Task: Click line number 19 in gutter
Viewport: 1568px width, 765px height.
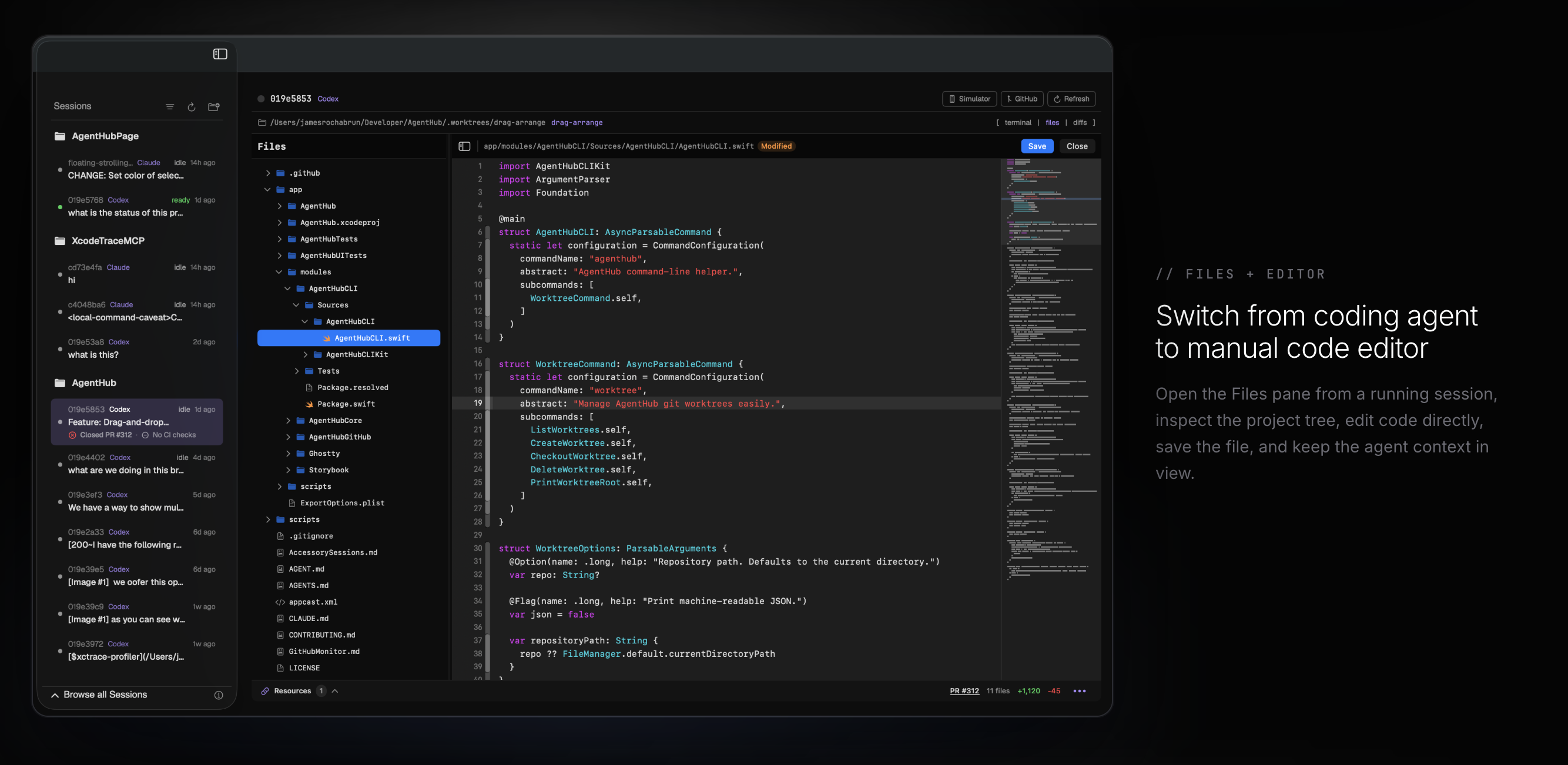Action: point(478,404)
